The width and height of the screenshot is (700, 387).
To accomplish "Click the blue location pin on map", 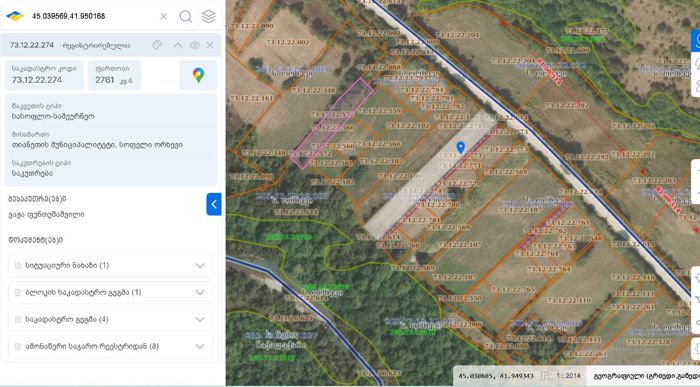I will 461,147.
